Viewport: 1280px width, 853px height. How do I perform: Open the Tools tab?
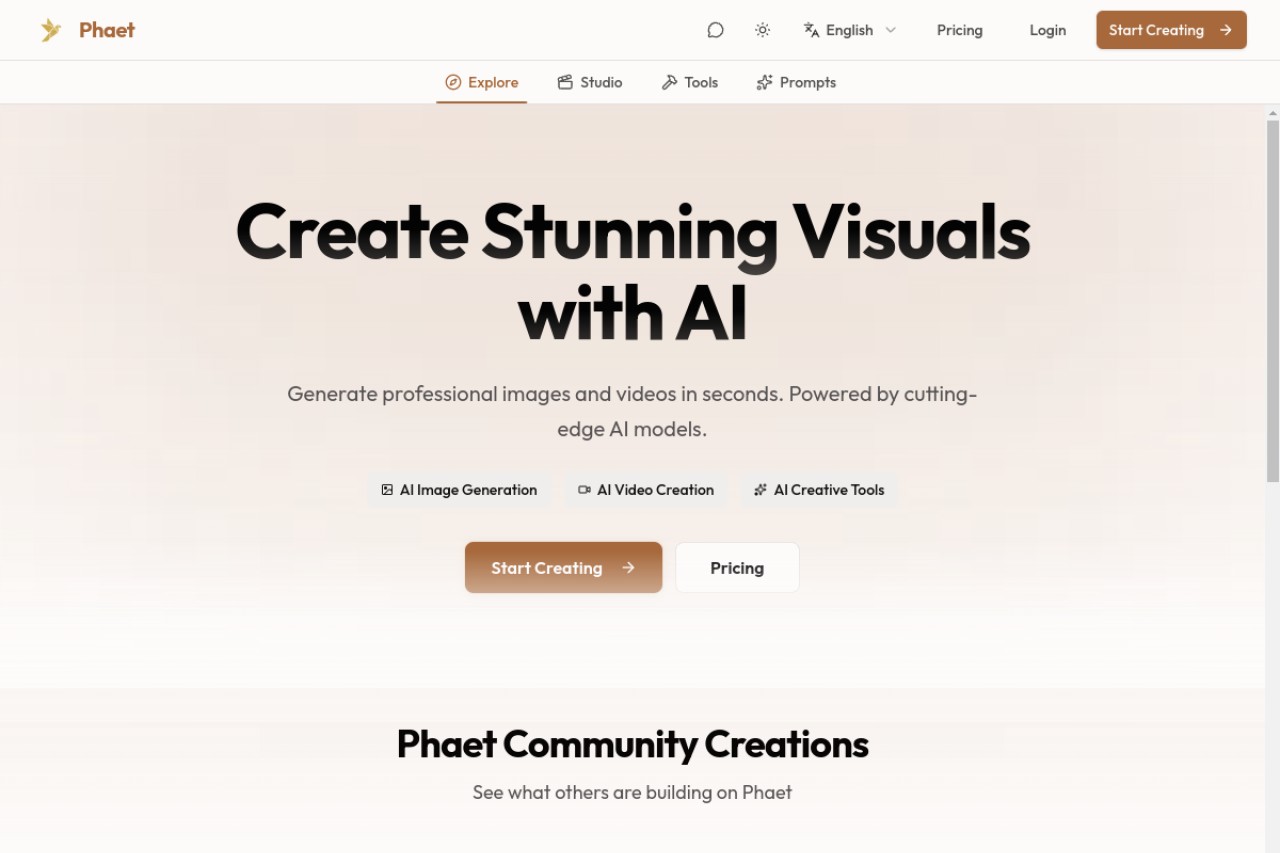[x=690, y=82]
